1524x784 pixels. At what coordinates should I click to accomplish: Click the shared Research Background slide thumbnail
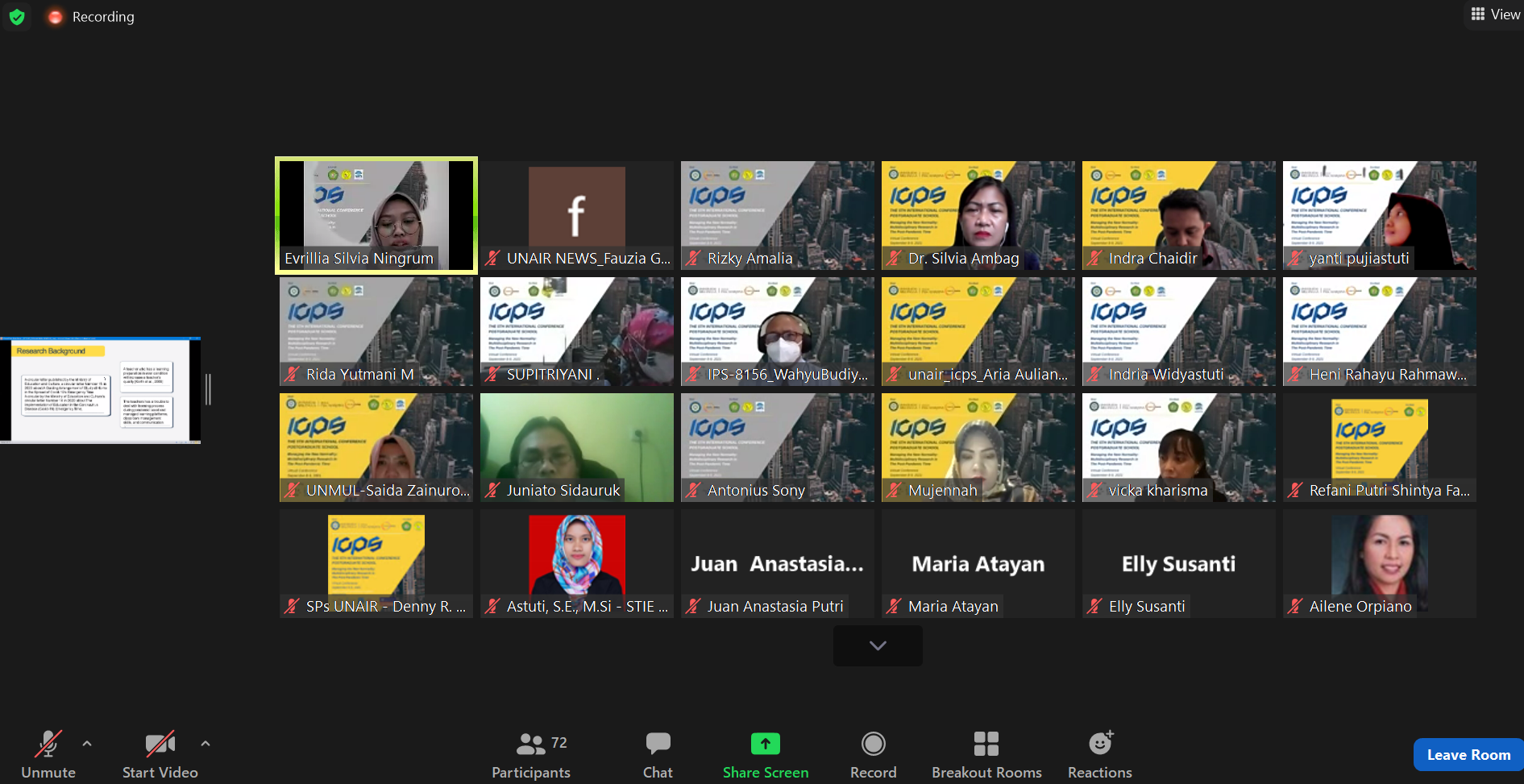click(x=100, y=390)
